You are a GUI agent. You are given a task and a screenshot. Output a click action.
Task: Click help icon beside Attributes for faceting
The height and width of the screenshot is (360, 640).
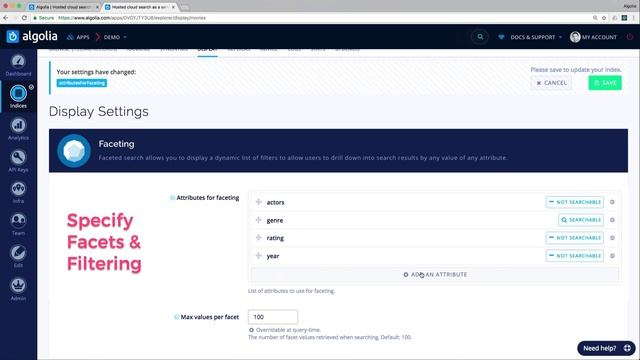coord(172,198)
